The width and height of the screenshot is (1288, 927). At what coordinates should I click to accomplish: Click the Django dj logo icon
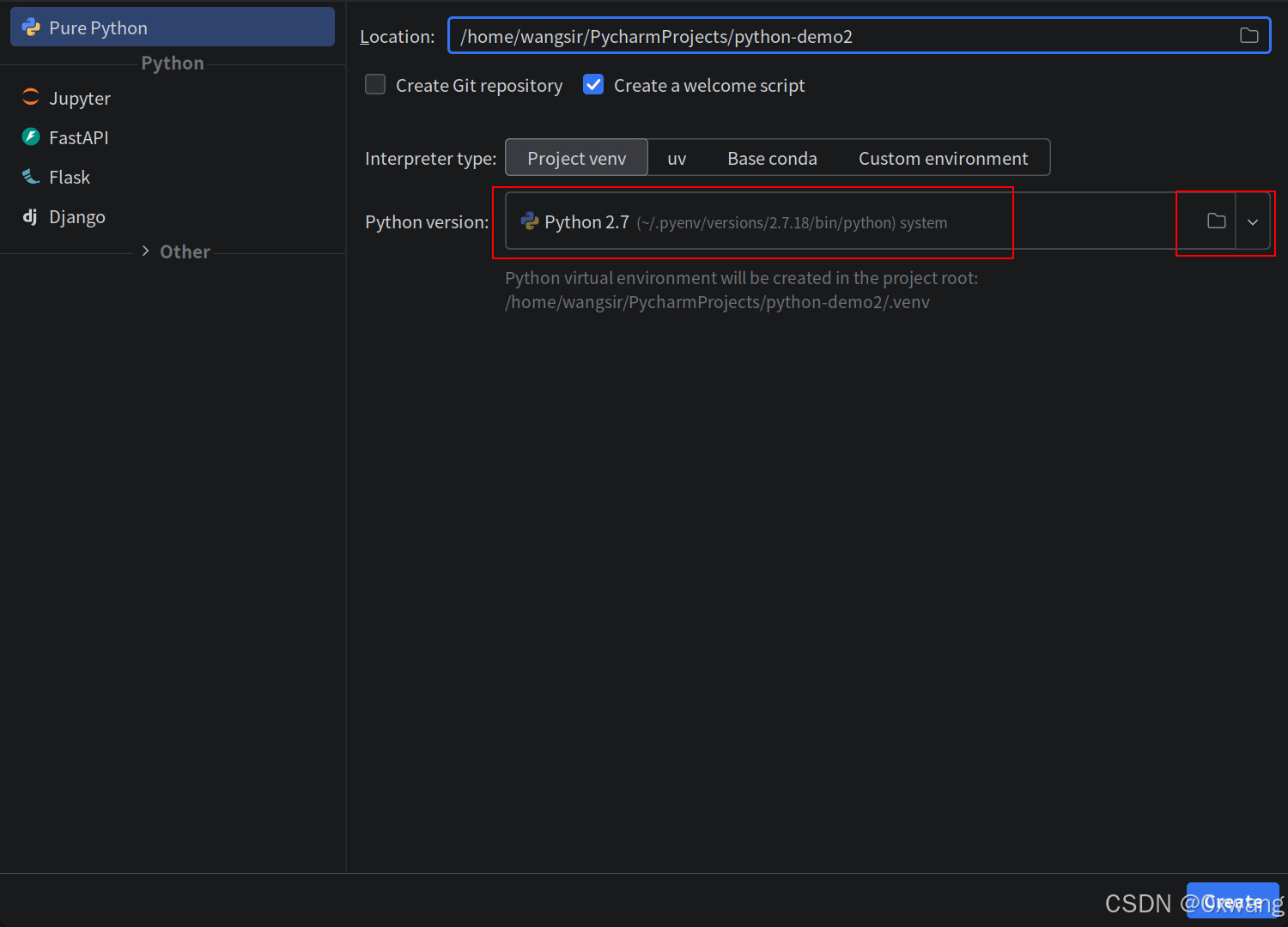tap(30, 216)
